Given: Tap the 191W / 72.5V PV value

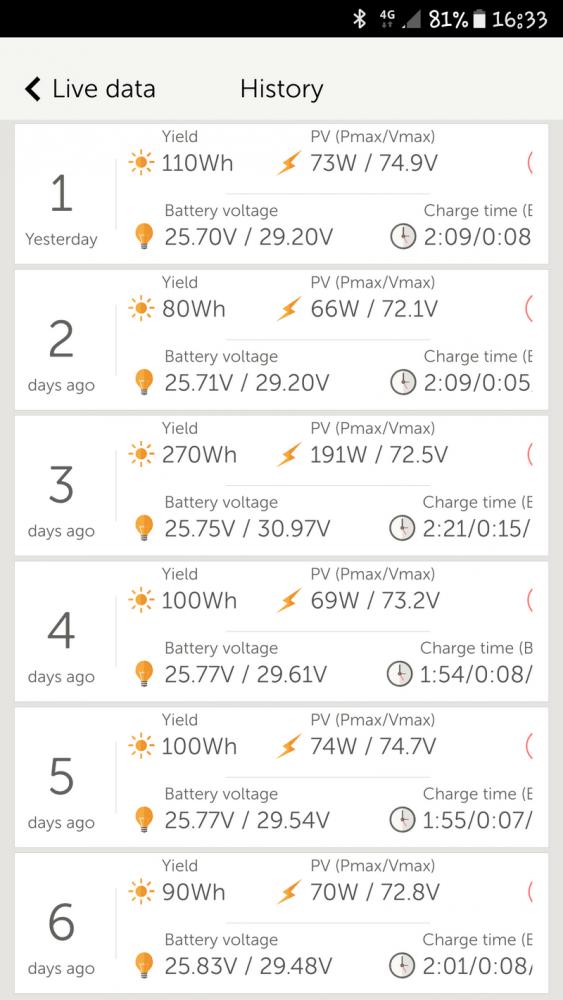Looking at the screenshot, I should point(379,455).
